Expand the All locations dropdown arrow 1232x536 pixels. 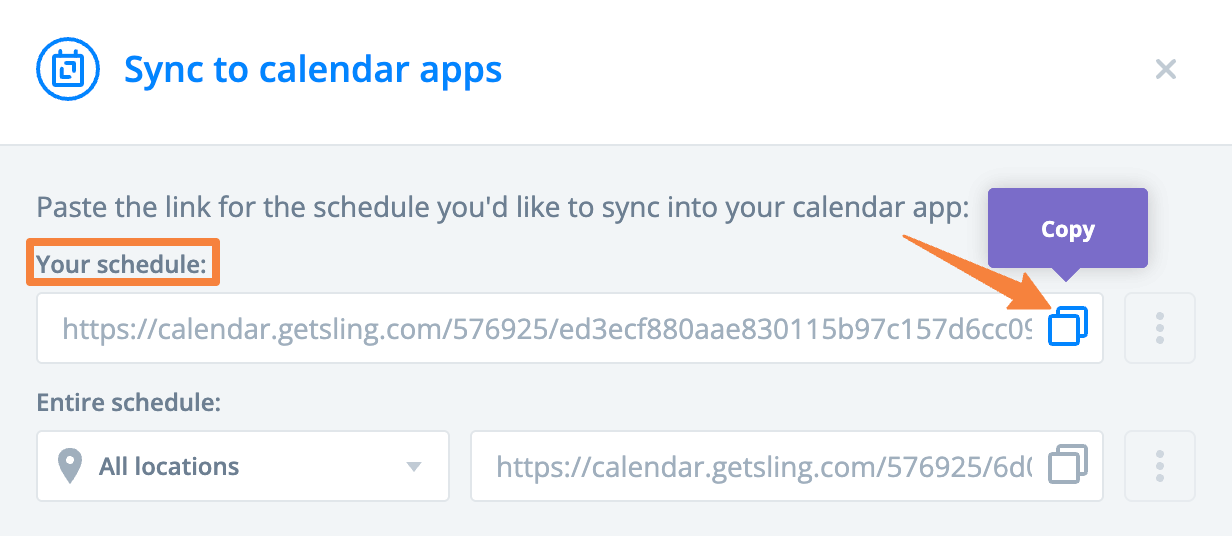413,467
